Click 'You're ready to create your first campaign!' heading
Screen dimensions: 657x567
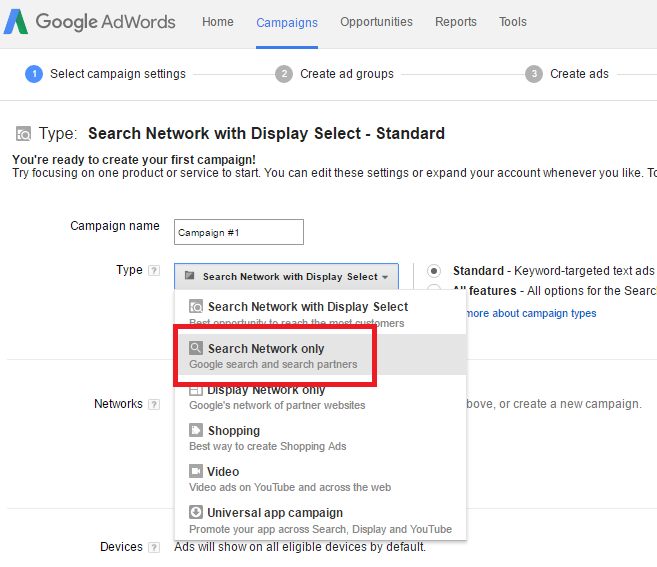click(134, 160)
